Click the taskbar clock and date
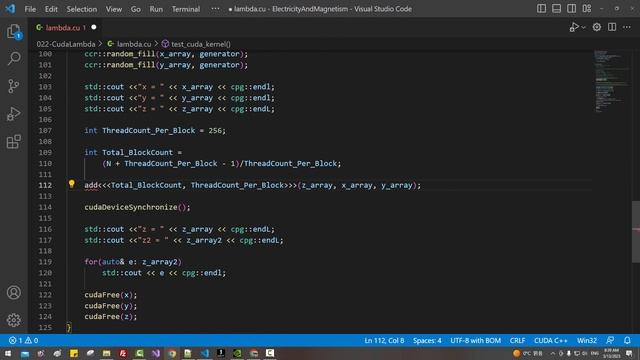Image resolution: width=640 pixels, height=360 pixels. click(x=611, y=353)
